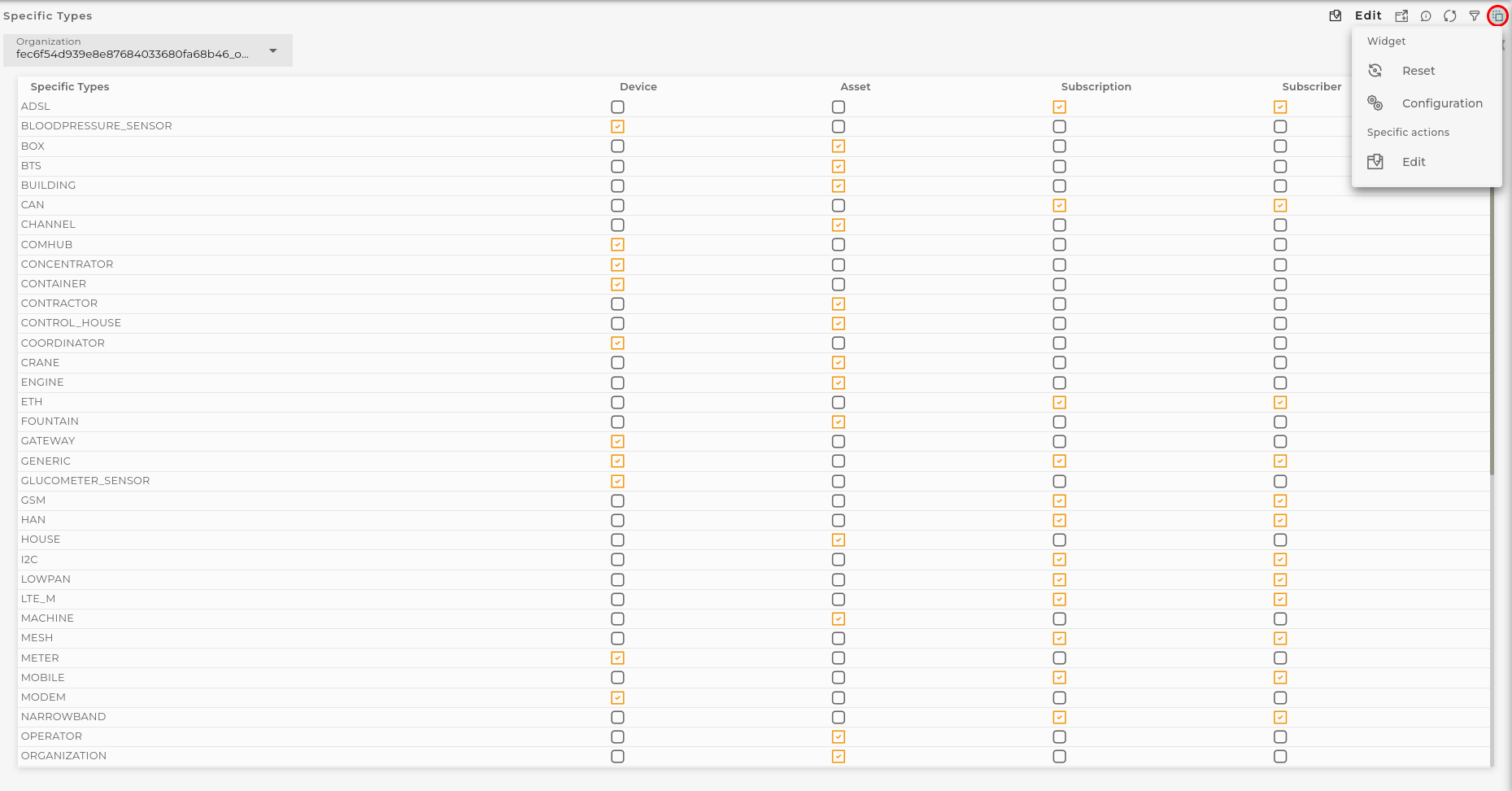Viewport: 1512px width, 791px height.
Task: Click the refresh arrows icon
Action: pos(1450,15)
